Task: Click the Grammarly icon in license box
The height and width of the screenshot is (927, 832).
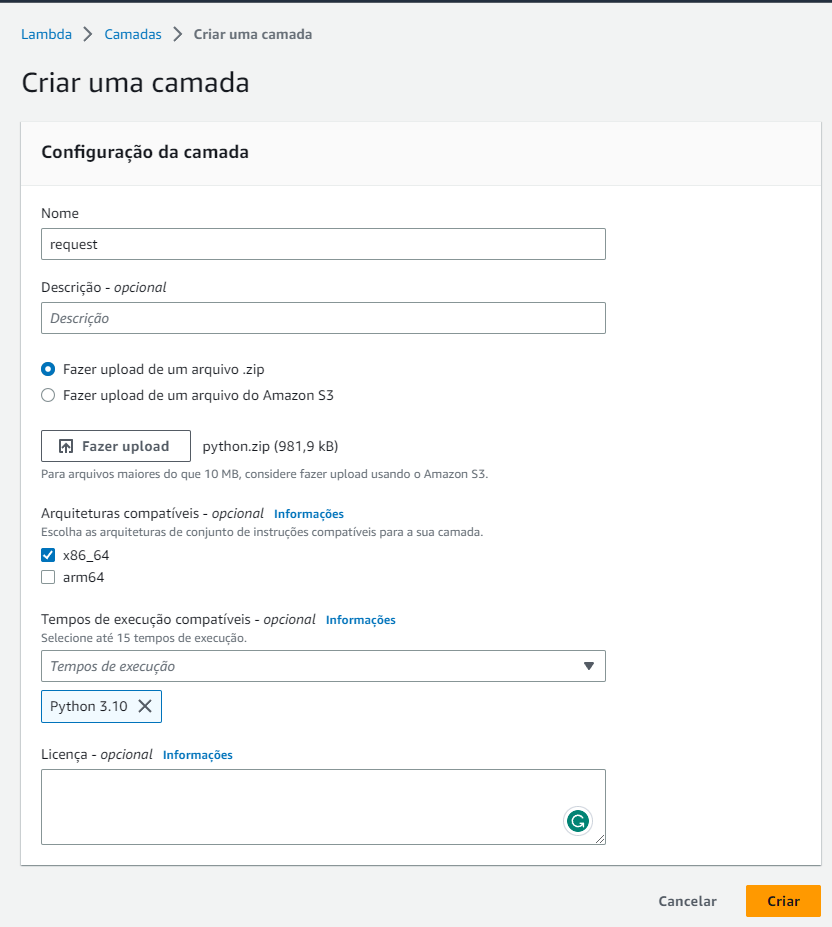Action: [x=577, y=821]
